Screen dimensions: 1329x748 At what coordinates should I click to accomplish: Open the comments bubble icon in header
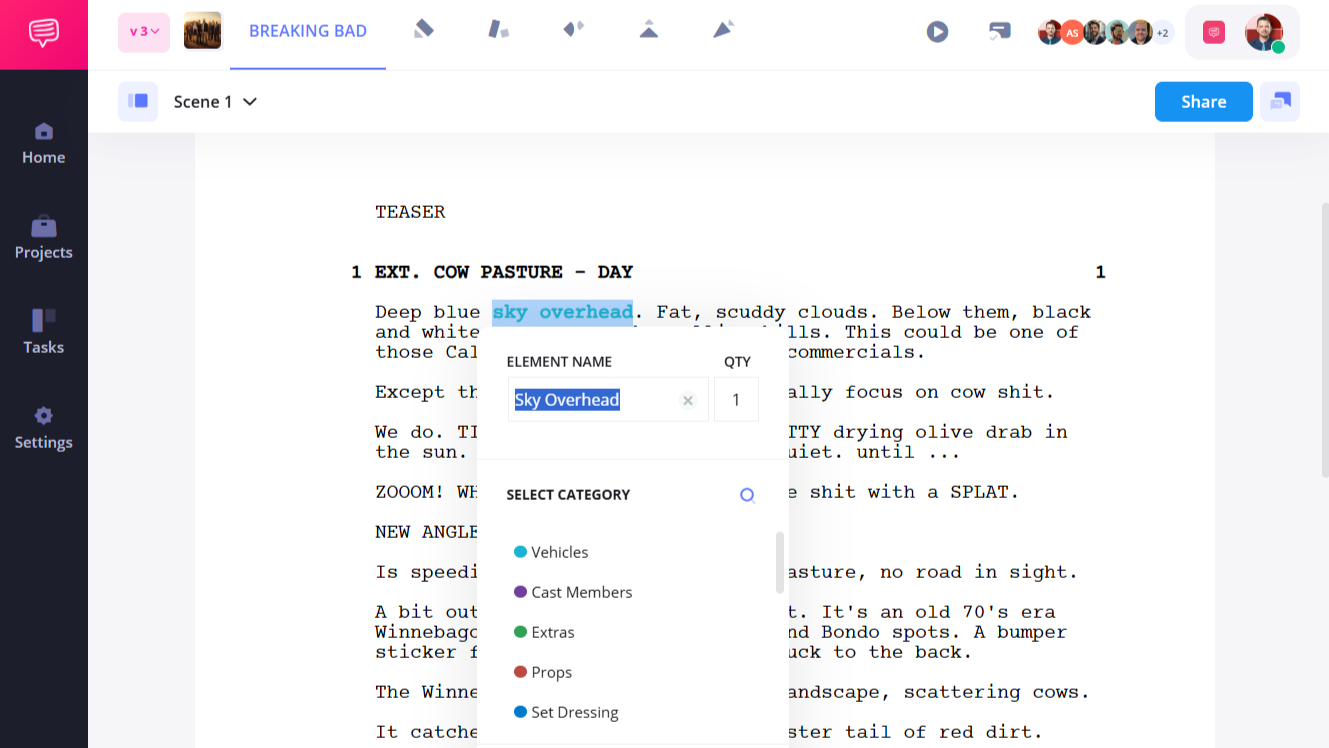[999, 32]
